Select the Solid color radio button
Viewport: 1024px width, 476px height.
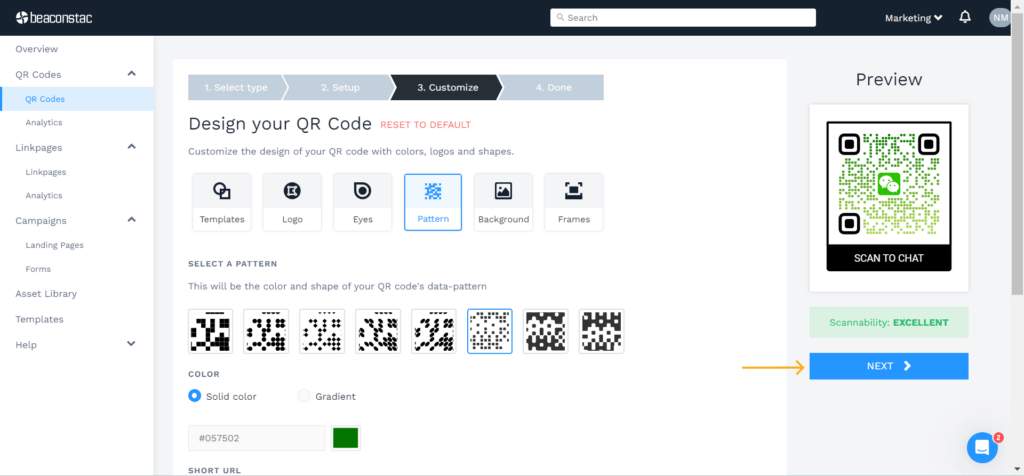coord(195,396)
